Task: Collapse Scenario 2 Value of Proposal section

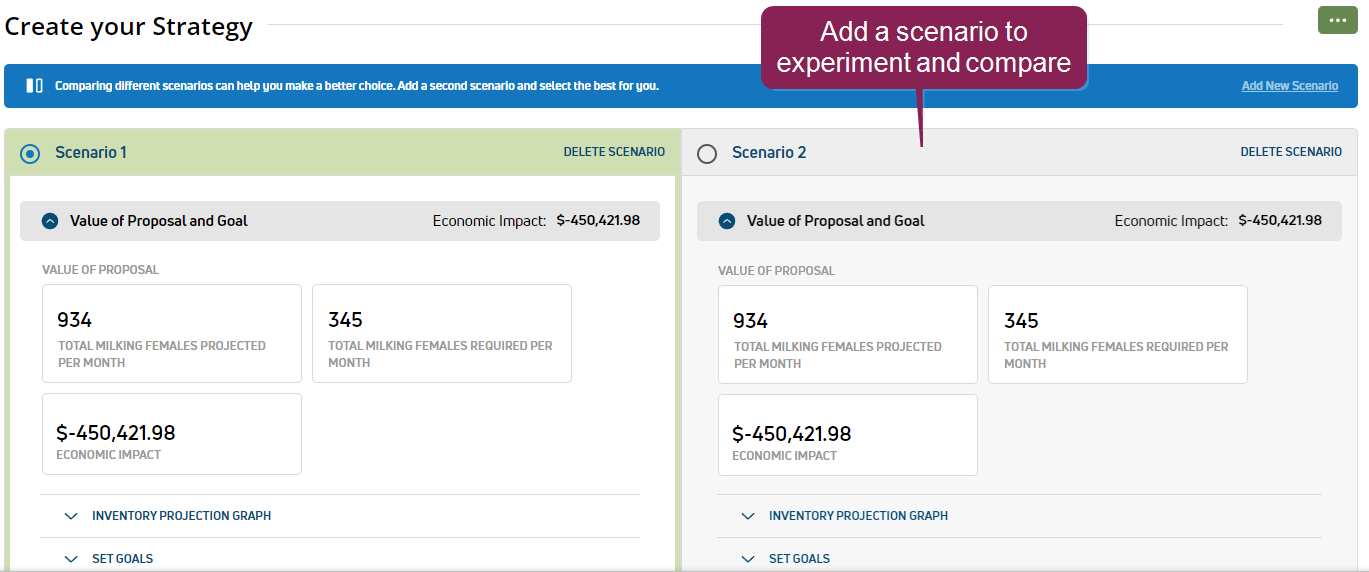Action: click(727, 221)
